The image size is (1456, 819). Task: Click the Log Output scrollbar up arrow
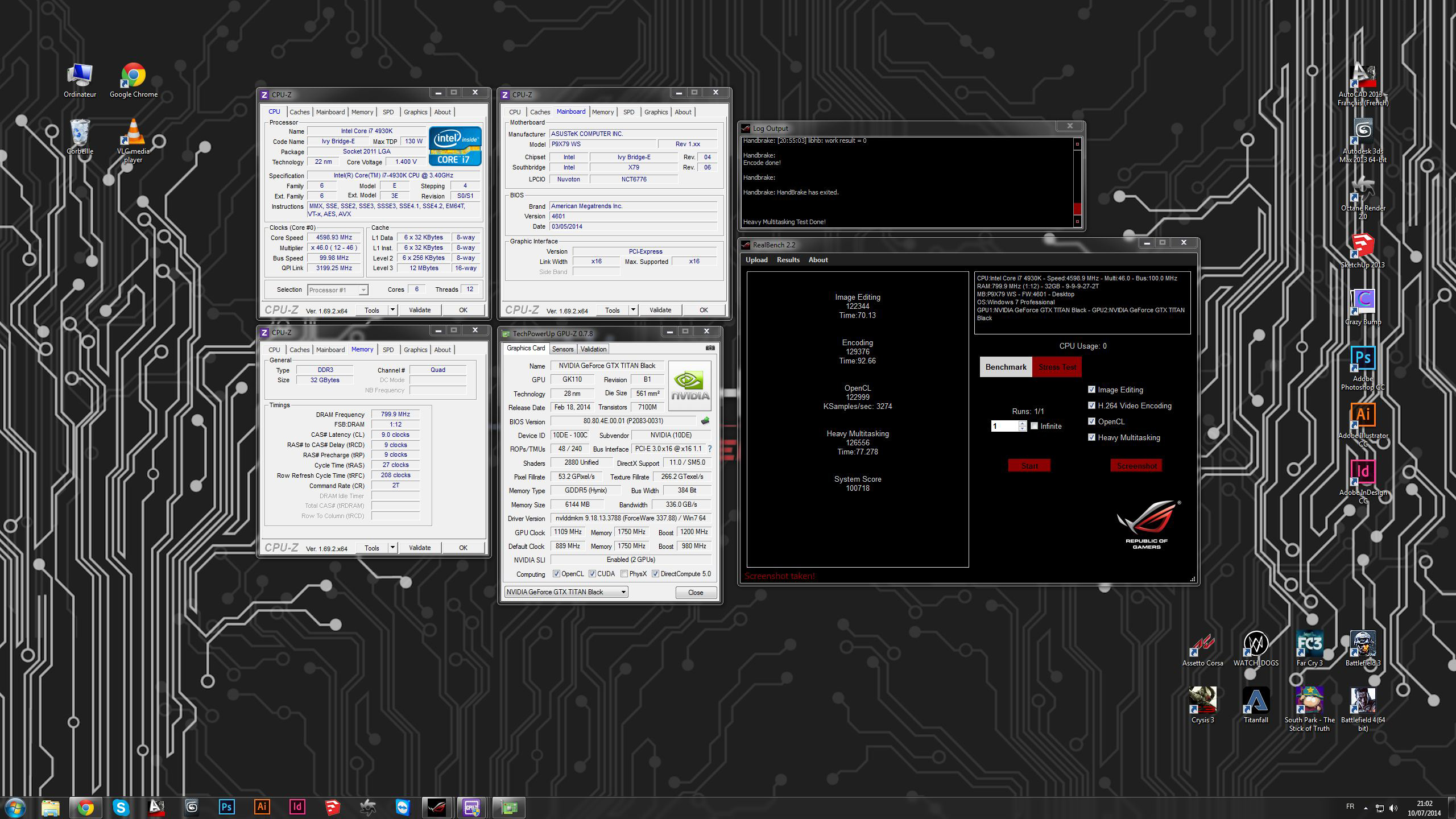pos(1077,144)
